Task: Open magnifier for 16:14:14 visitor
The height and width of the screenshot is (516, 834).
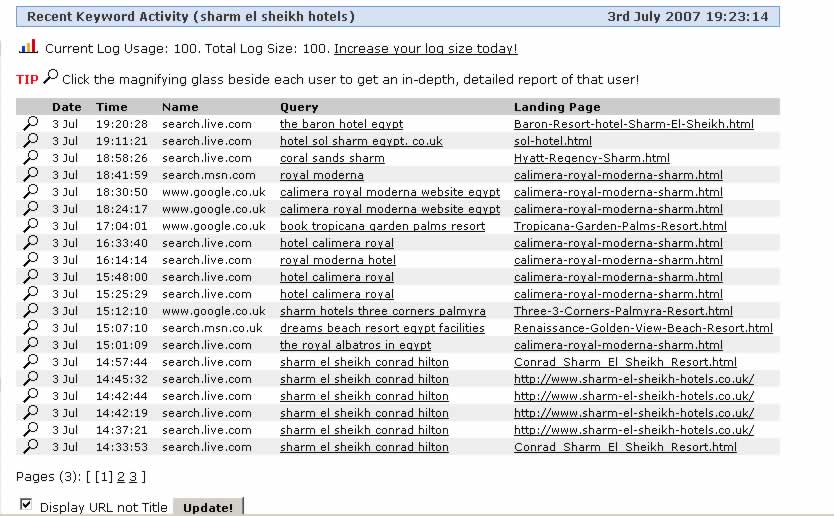Action: (31, 260)
